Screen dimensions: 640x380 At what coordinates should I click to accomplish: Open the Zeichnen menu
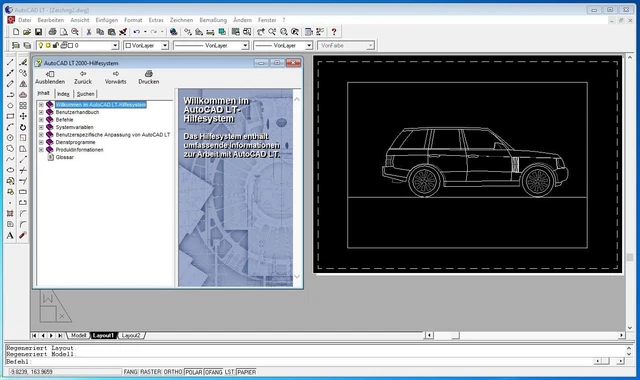pos(181,20)
